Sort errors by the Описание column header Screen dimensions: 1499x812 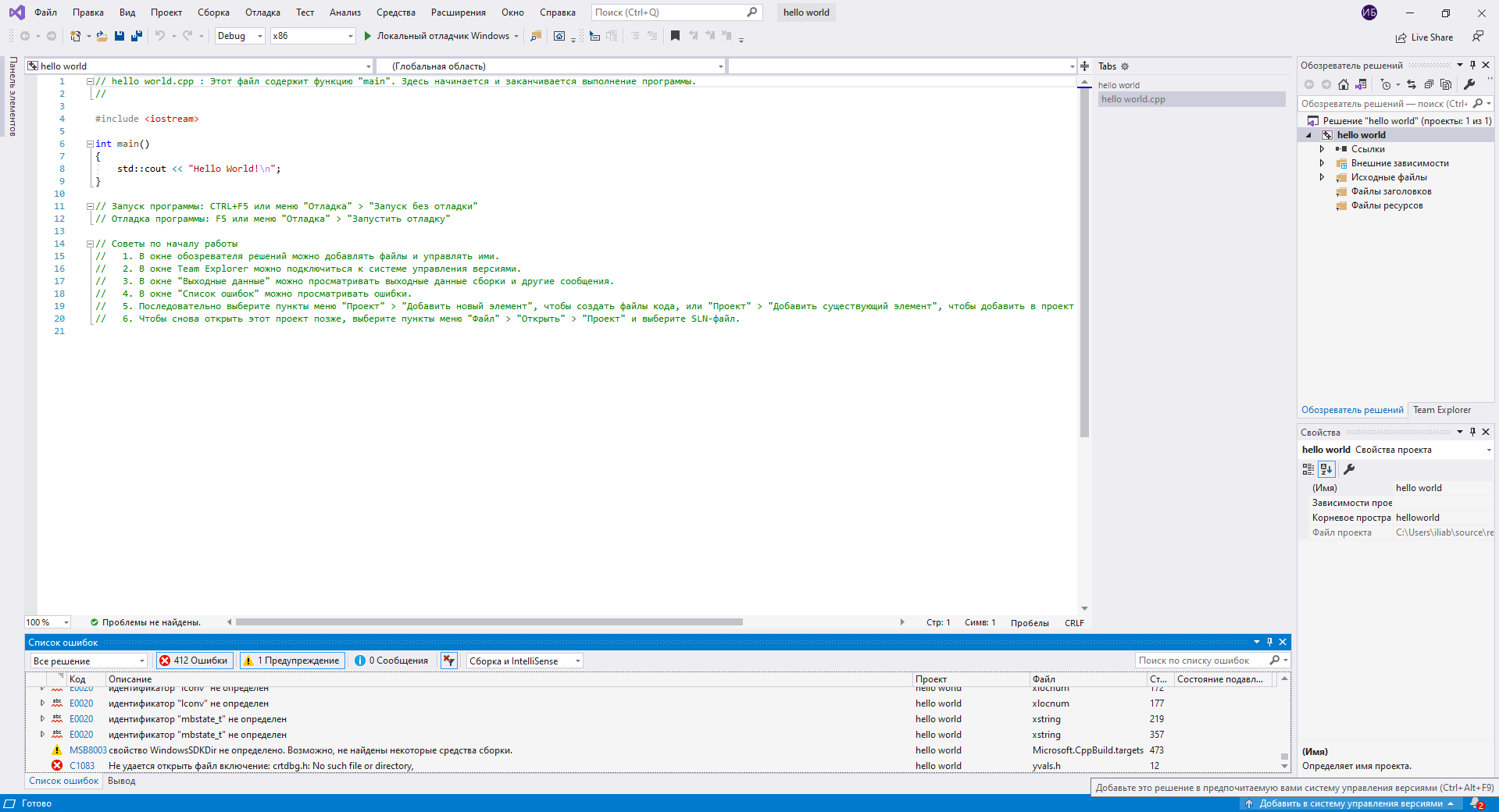(509, 679)
